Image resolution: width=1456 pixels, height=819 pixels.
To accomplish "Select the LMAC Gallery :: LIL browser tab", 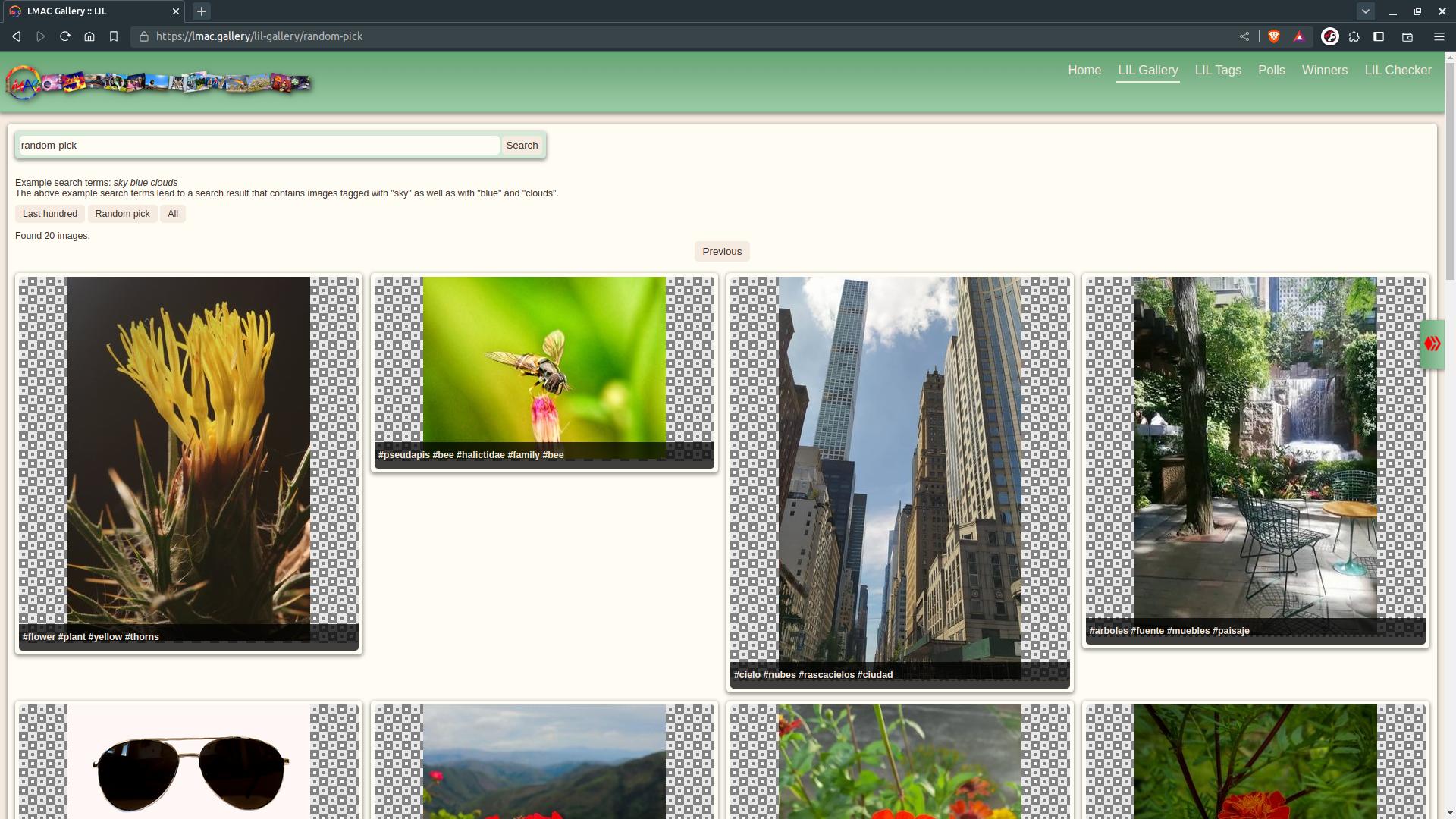I will pos(93,11).
